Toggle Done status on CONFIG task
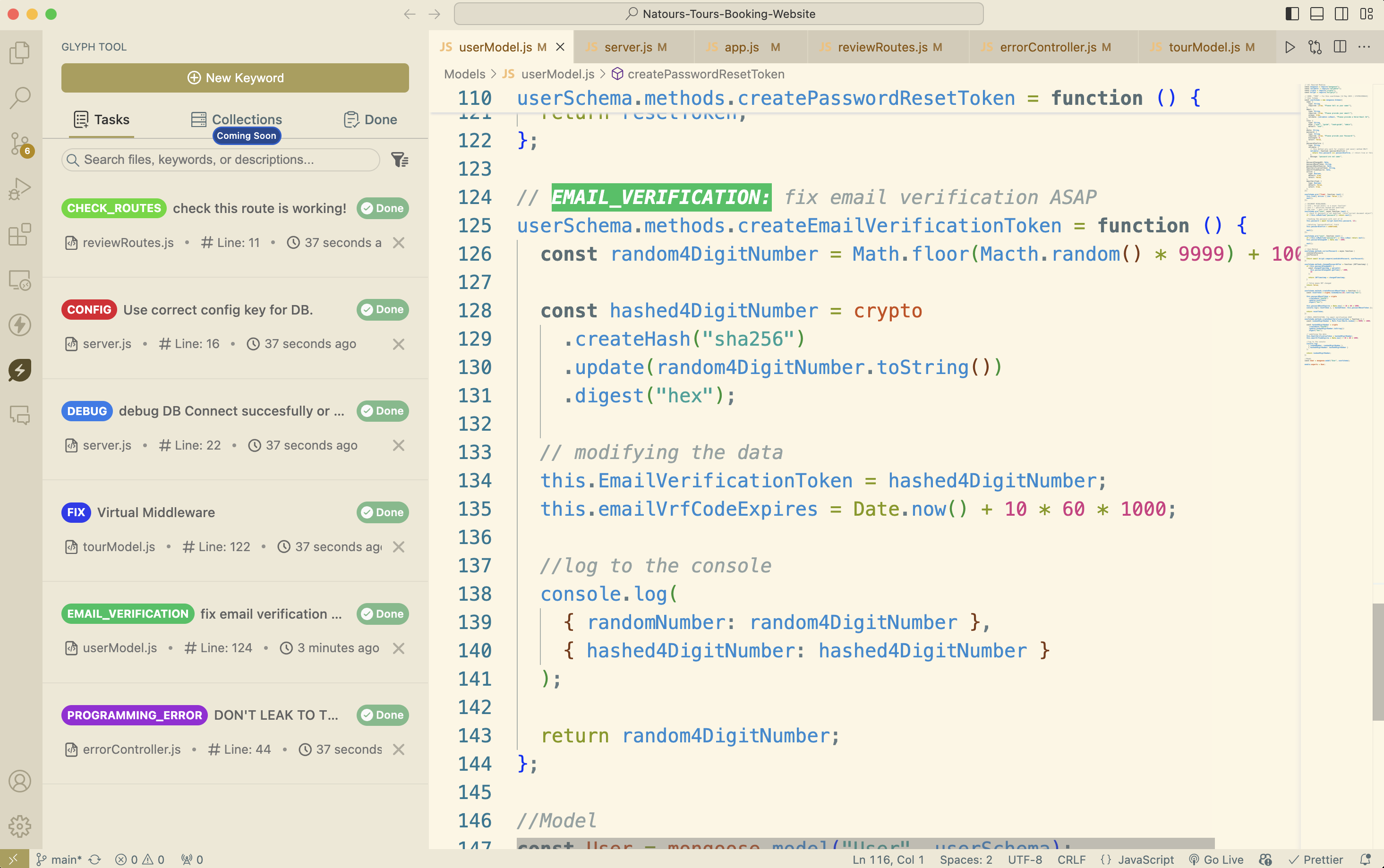This screenshot has width=1384, height=868. 382,309
